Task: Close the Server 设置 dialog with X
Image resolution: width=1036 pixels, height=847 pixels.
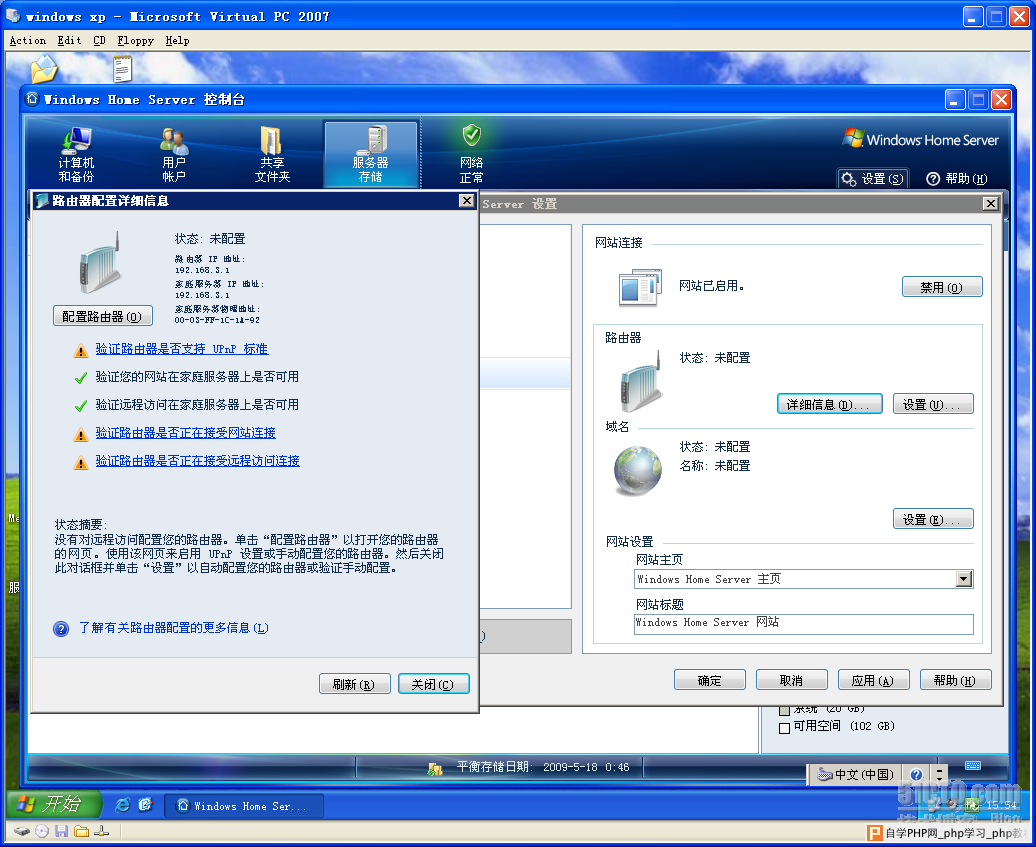Action: point(990,203)
